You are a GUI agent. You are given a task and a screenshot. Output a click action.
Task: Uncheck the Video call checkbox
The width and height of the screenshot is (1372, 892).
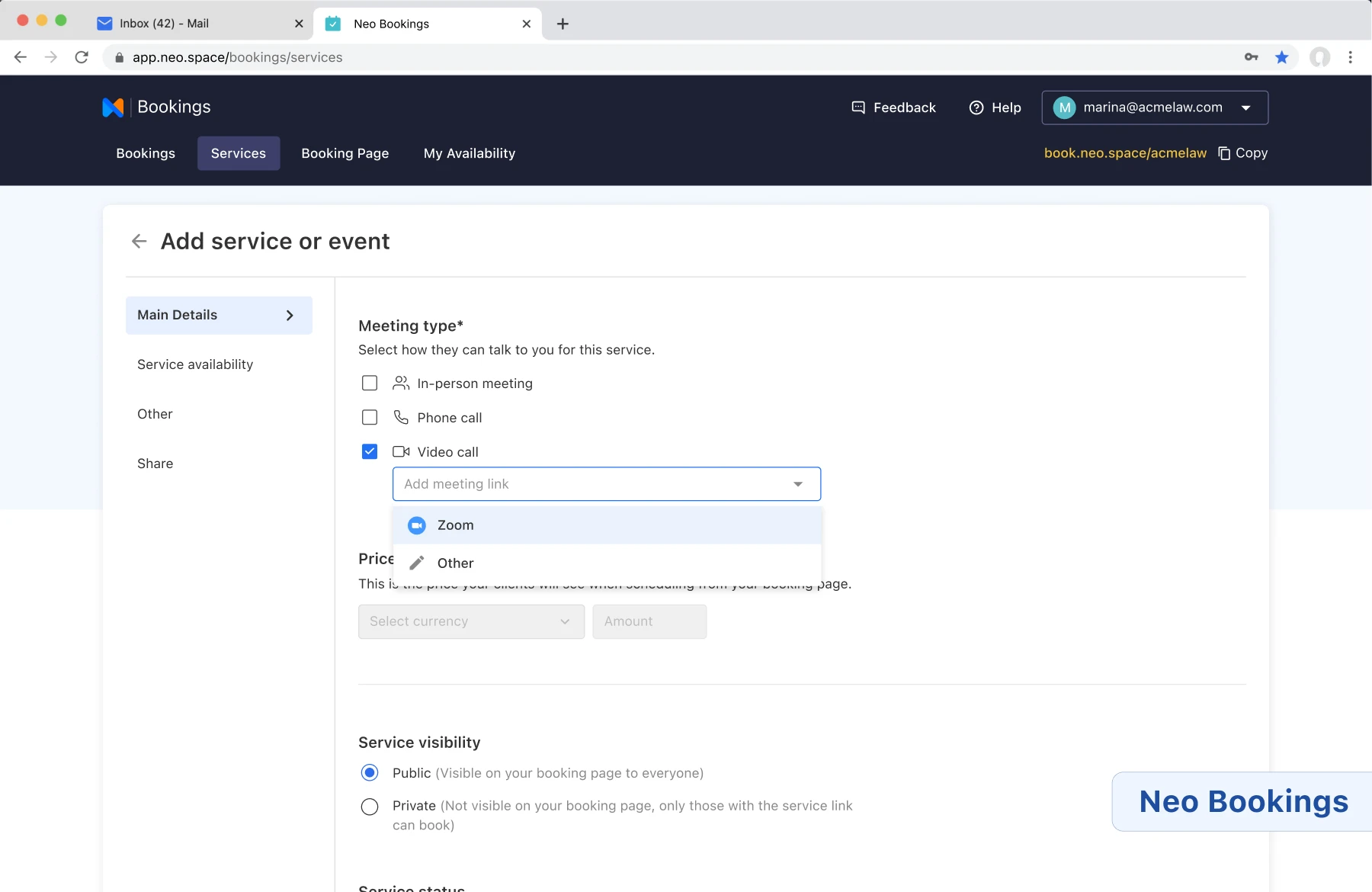[370, 452]
